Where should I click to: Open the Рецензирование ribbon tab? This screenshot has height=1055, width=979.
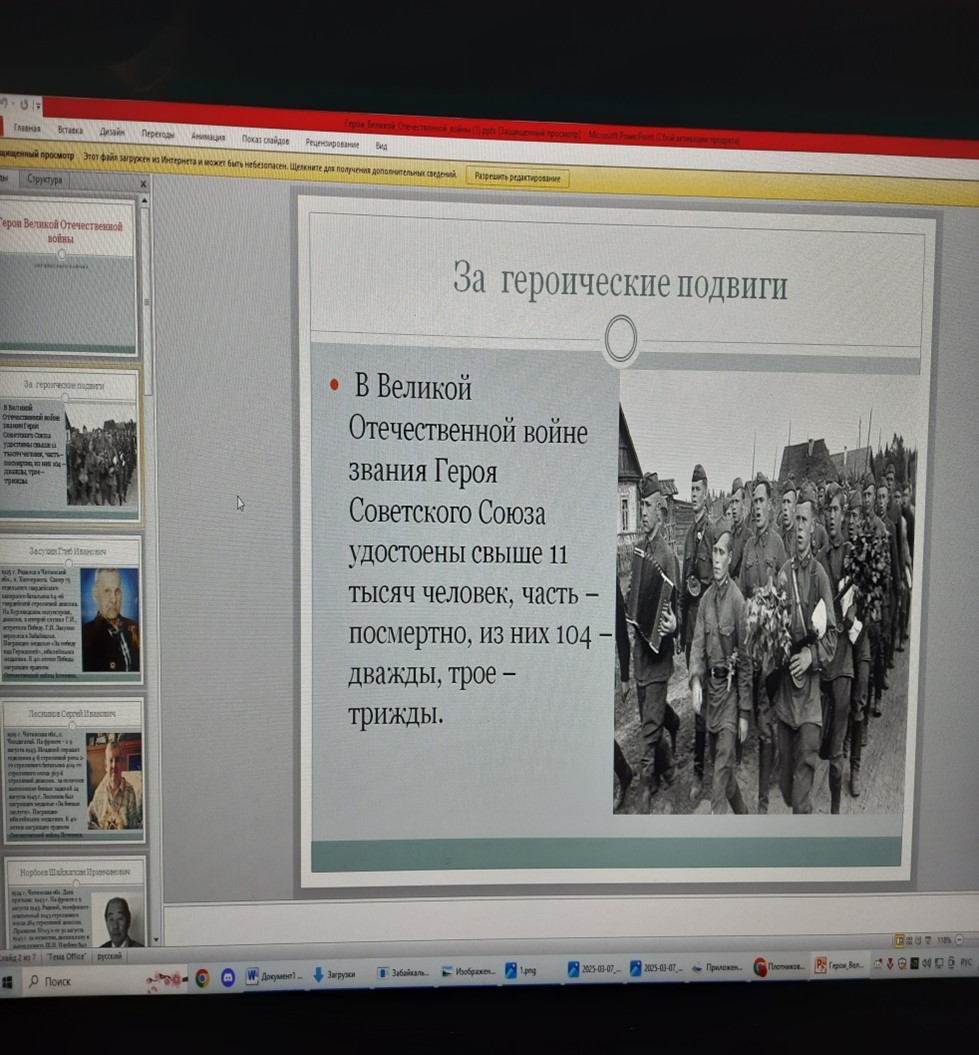pyautogui.click(x=332, y=143)
